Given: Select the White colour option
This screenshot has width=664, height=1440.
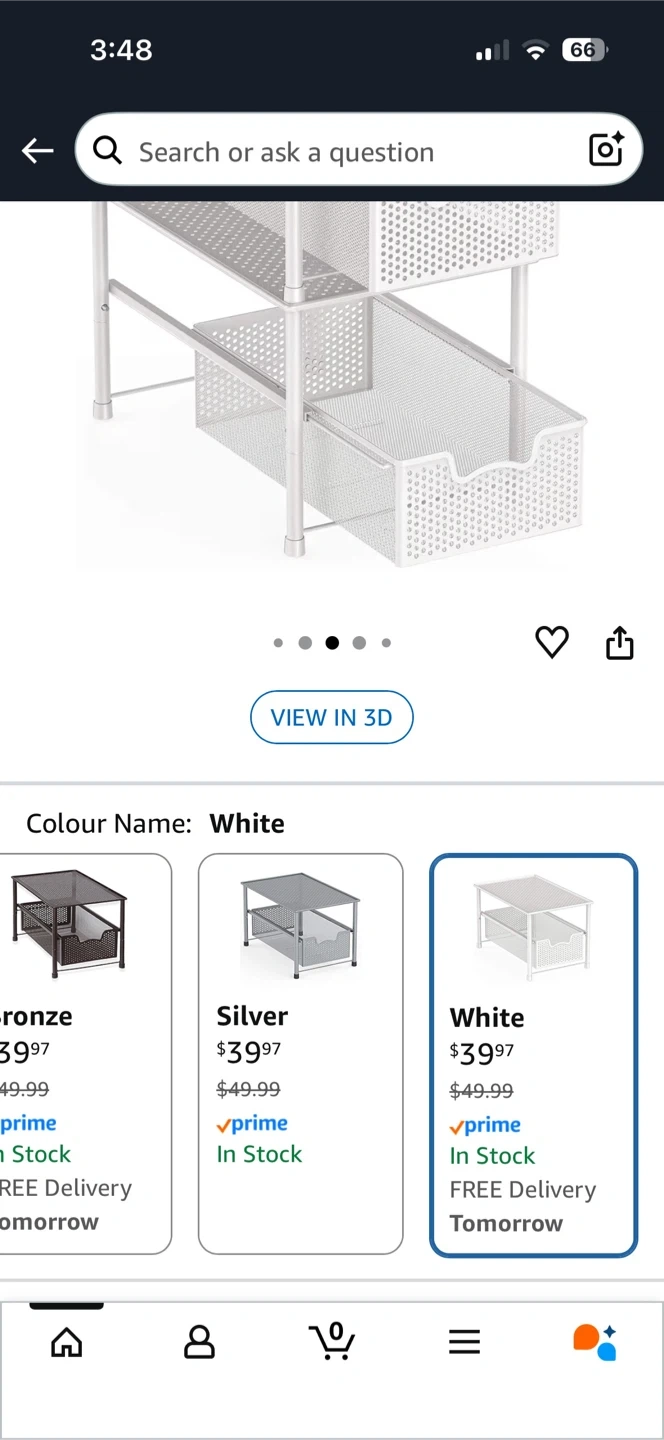Looking at the screenshot, I should click(533, 1055).
